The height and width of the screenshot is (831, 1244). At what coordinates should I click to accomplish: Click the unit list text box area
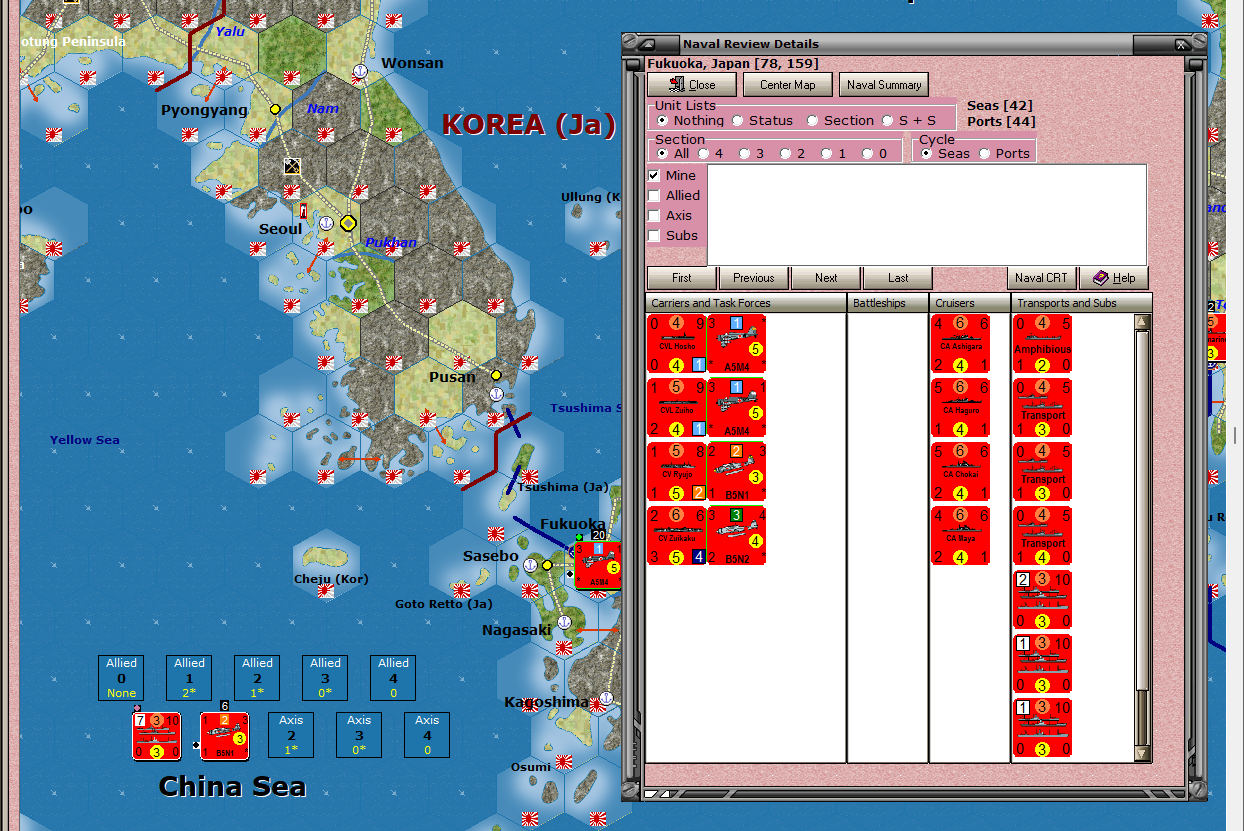[927, 215]
